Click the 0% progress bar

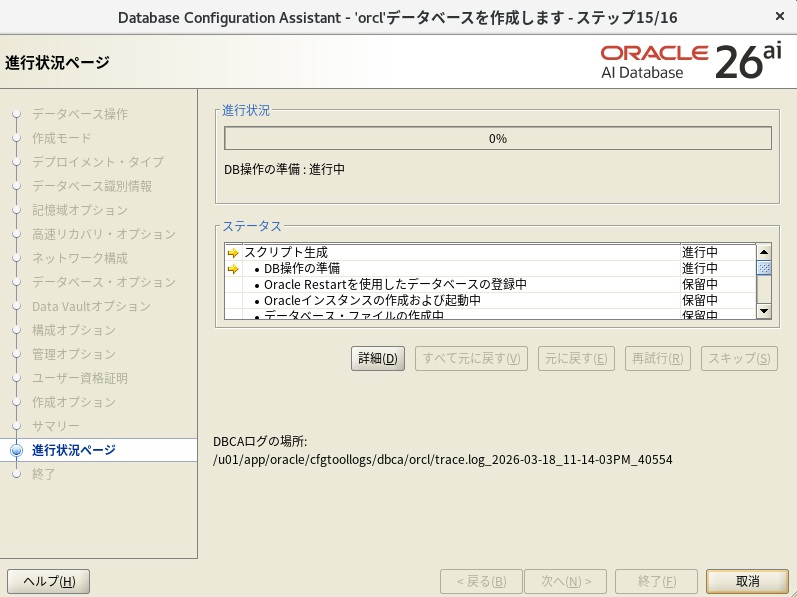(498, 139)
